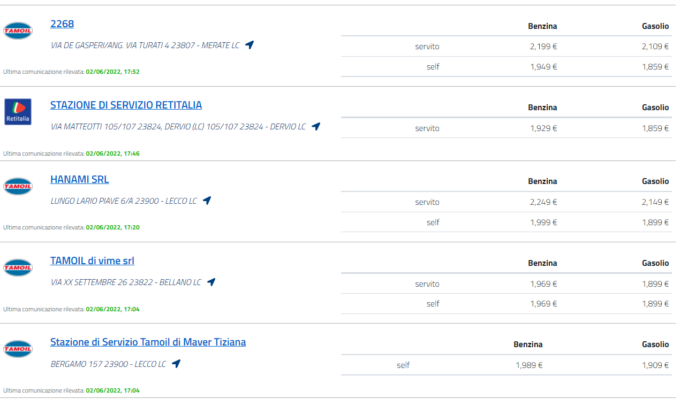Viewport: 680px width, 399px height.
Task: Click Retitalia servito Gasolio price 1,859 €
Action: click(x=655, y=128)
